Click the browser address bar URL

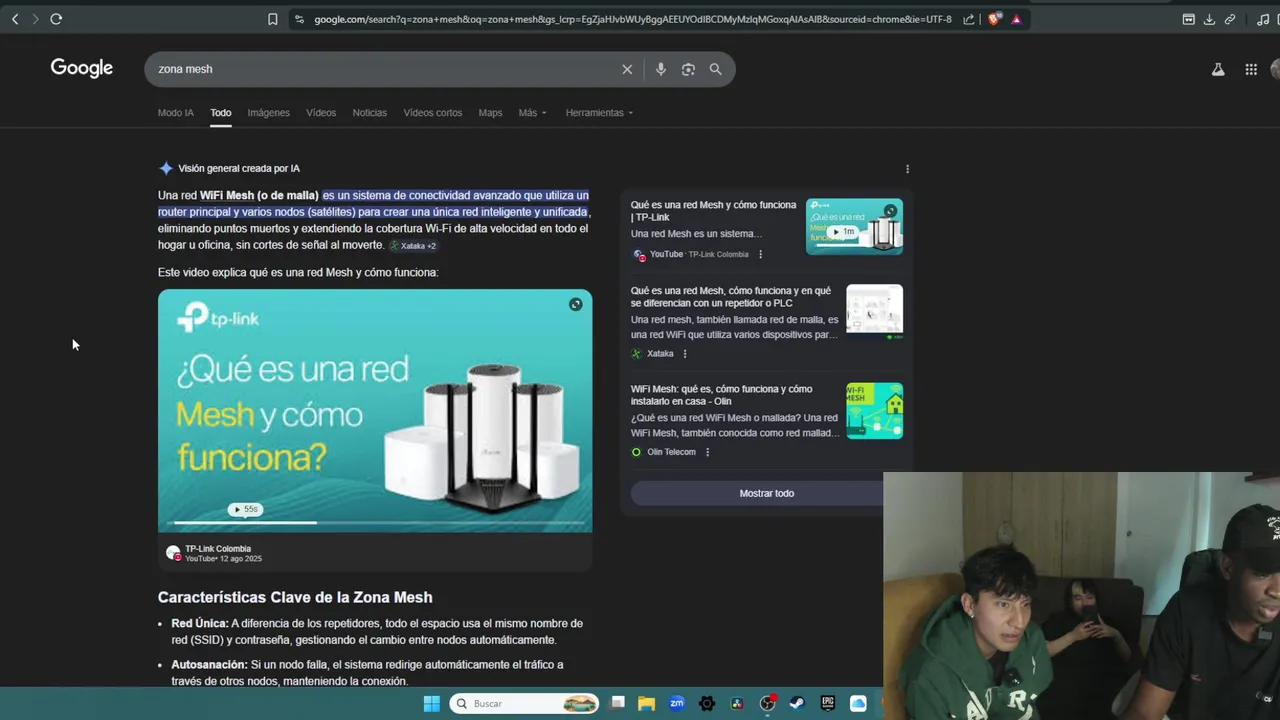[633, 19]
